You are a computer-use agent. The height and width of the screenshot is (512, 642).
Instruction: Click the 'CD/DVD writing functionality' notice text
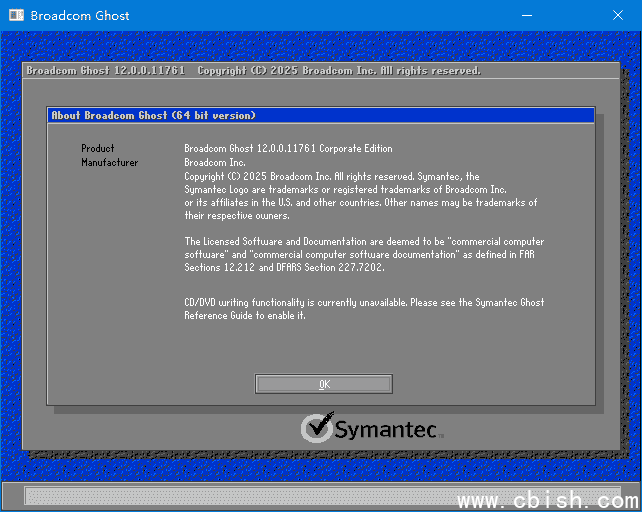click(364, 303)
